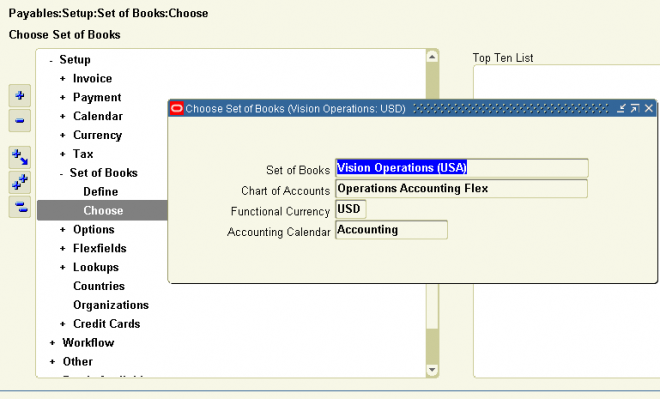Collapse the Set of Books node

(x=61, y=173)
